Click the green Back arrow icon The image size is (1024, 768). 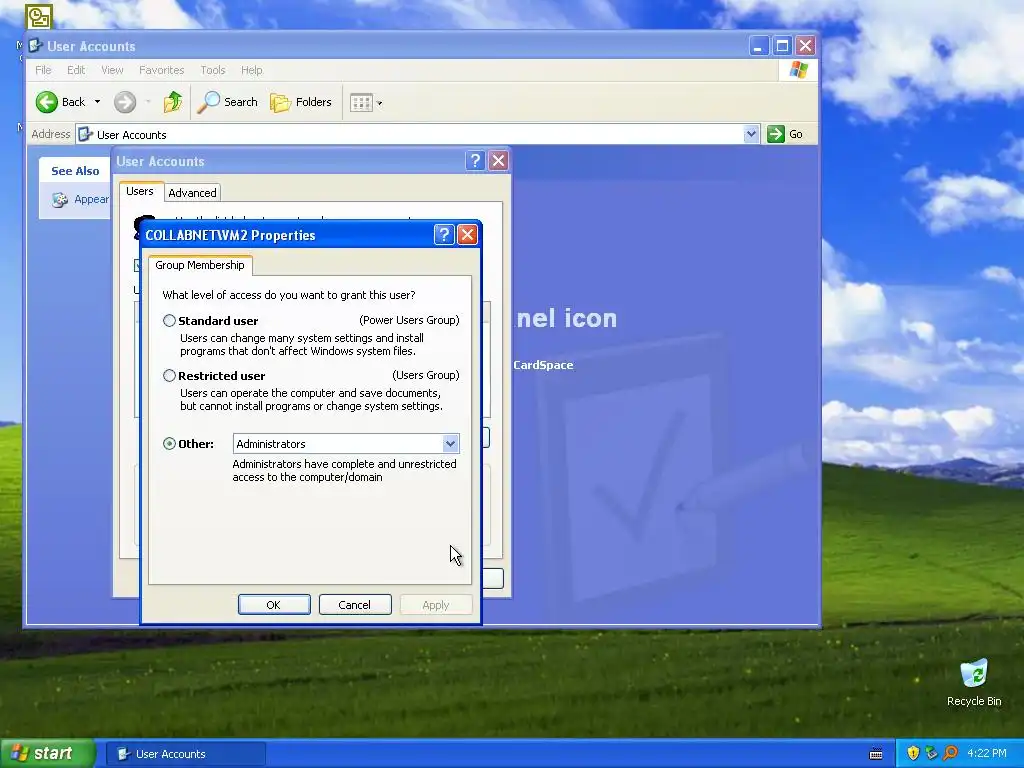point(47,102)
